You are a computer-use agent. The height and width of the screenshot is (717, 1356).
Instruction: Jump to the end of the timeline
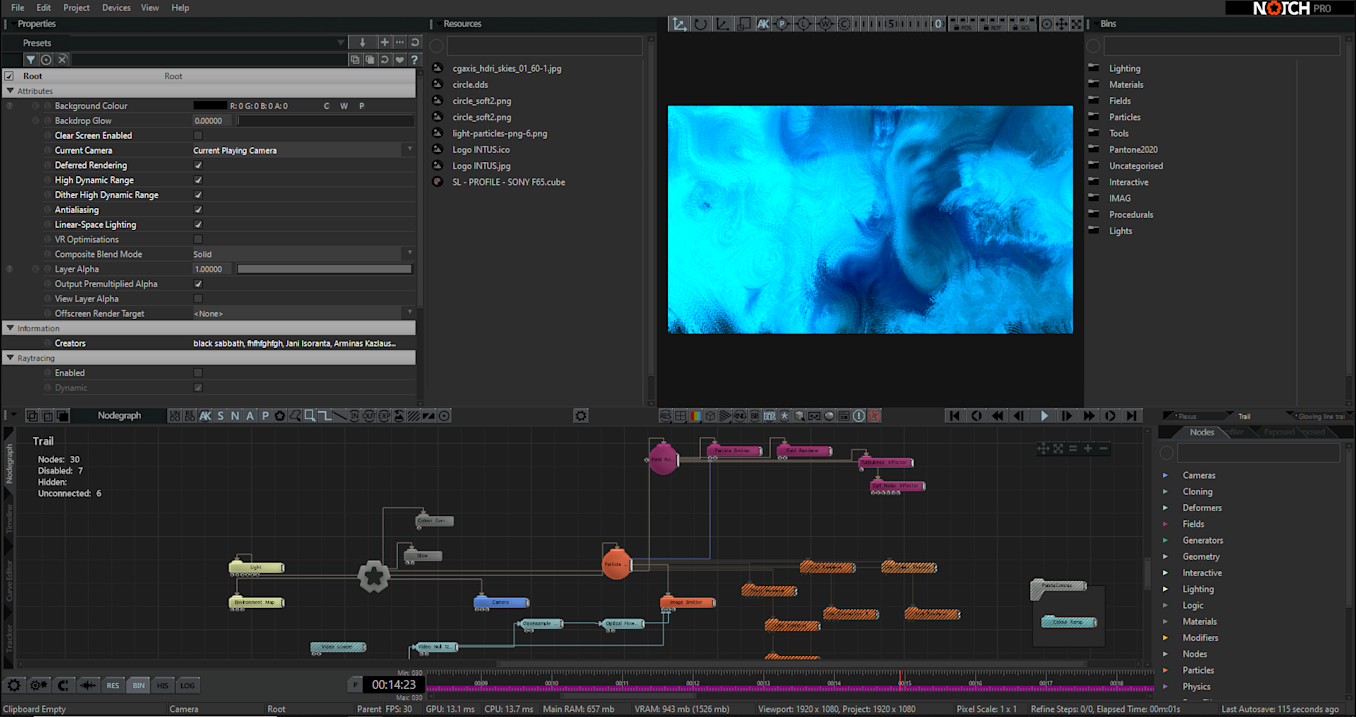[1131, 416]
